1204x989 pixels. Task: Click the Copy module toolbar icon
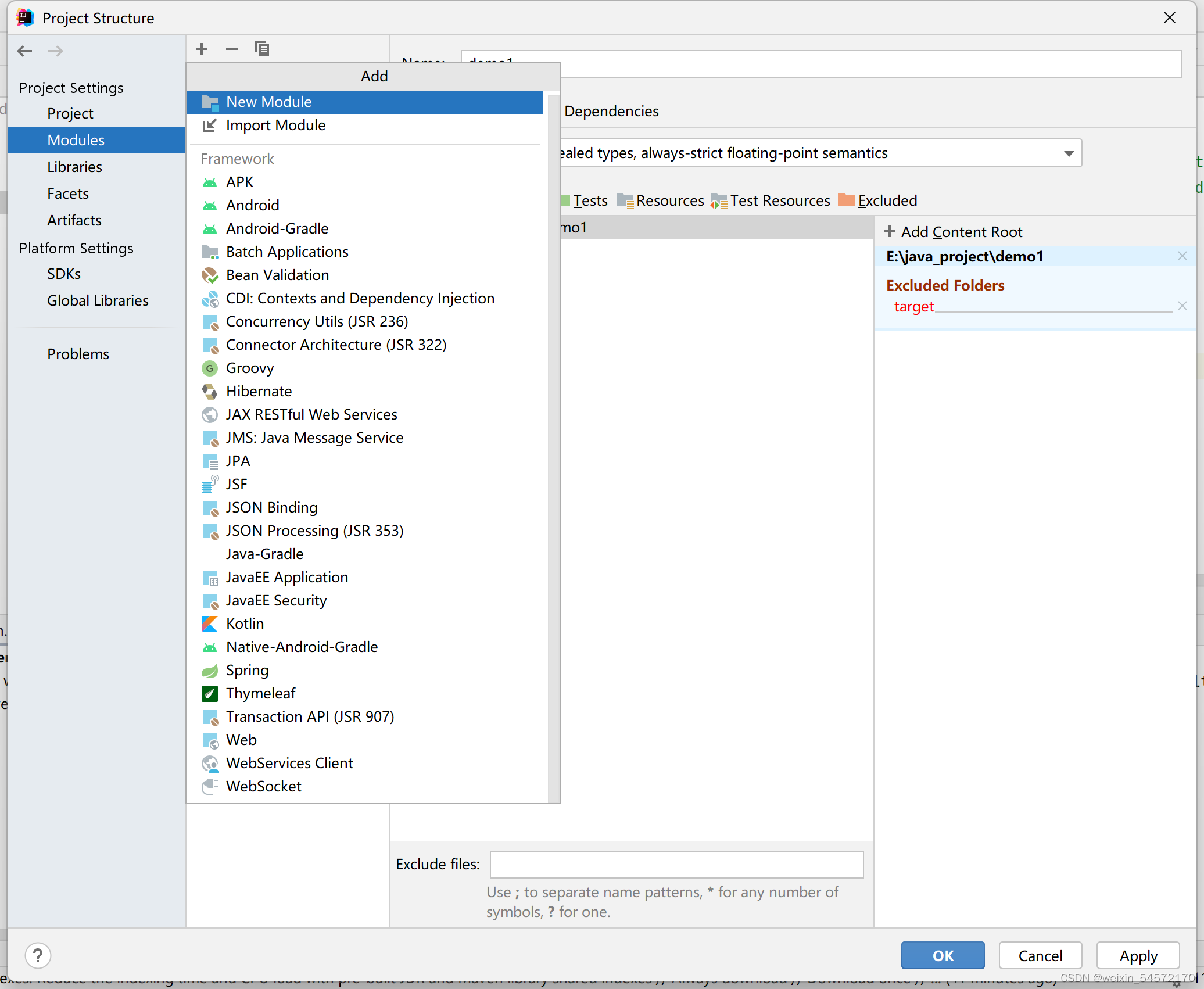(x=262, y=49)
